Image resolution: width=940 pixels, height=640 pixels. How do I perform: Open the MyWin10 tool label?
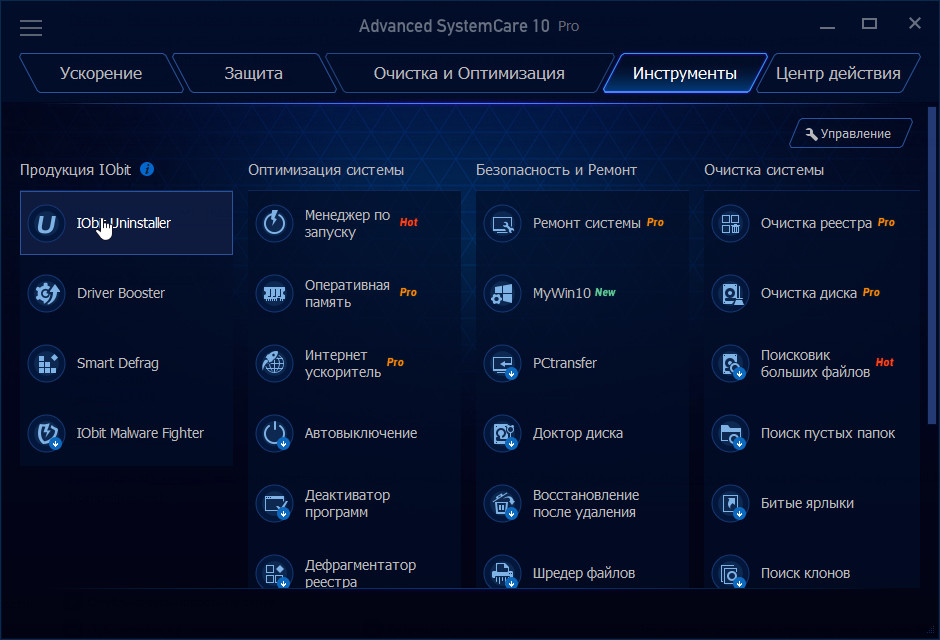pyautogui.click(x=562, y=293)
